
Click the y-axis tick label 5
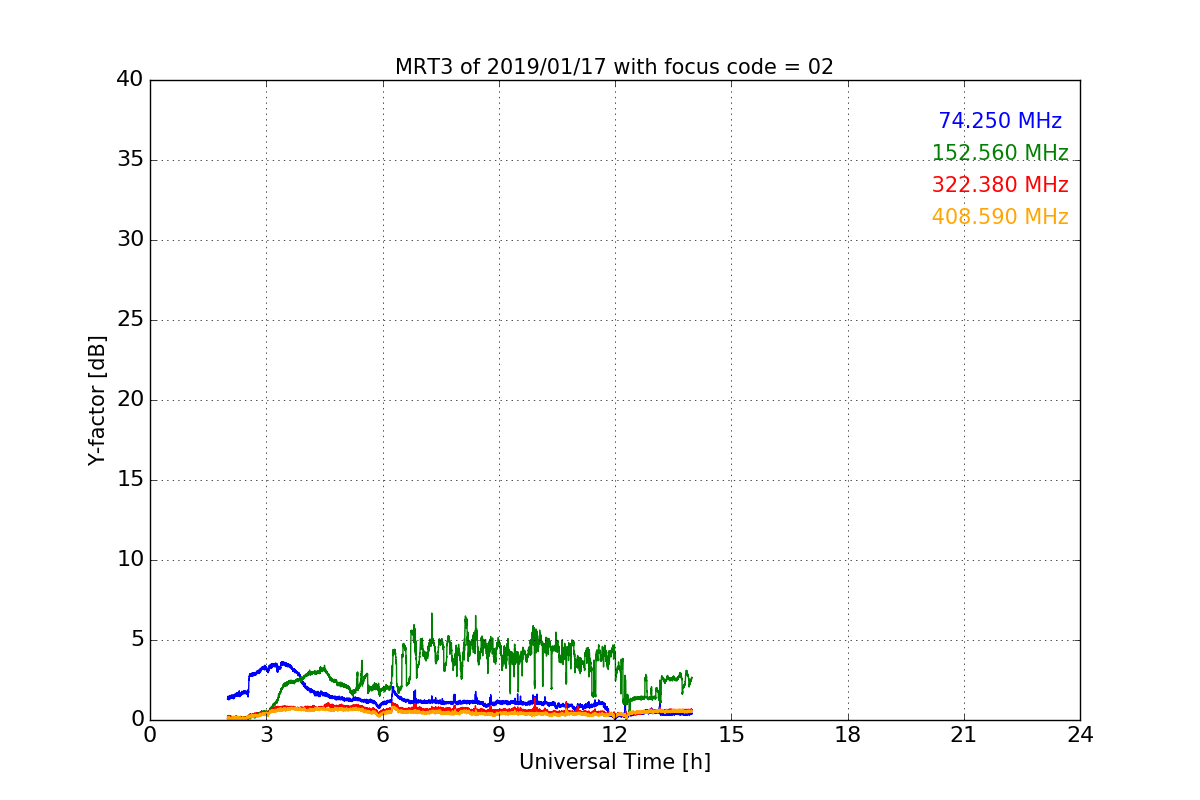click(136, 640)
